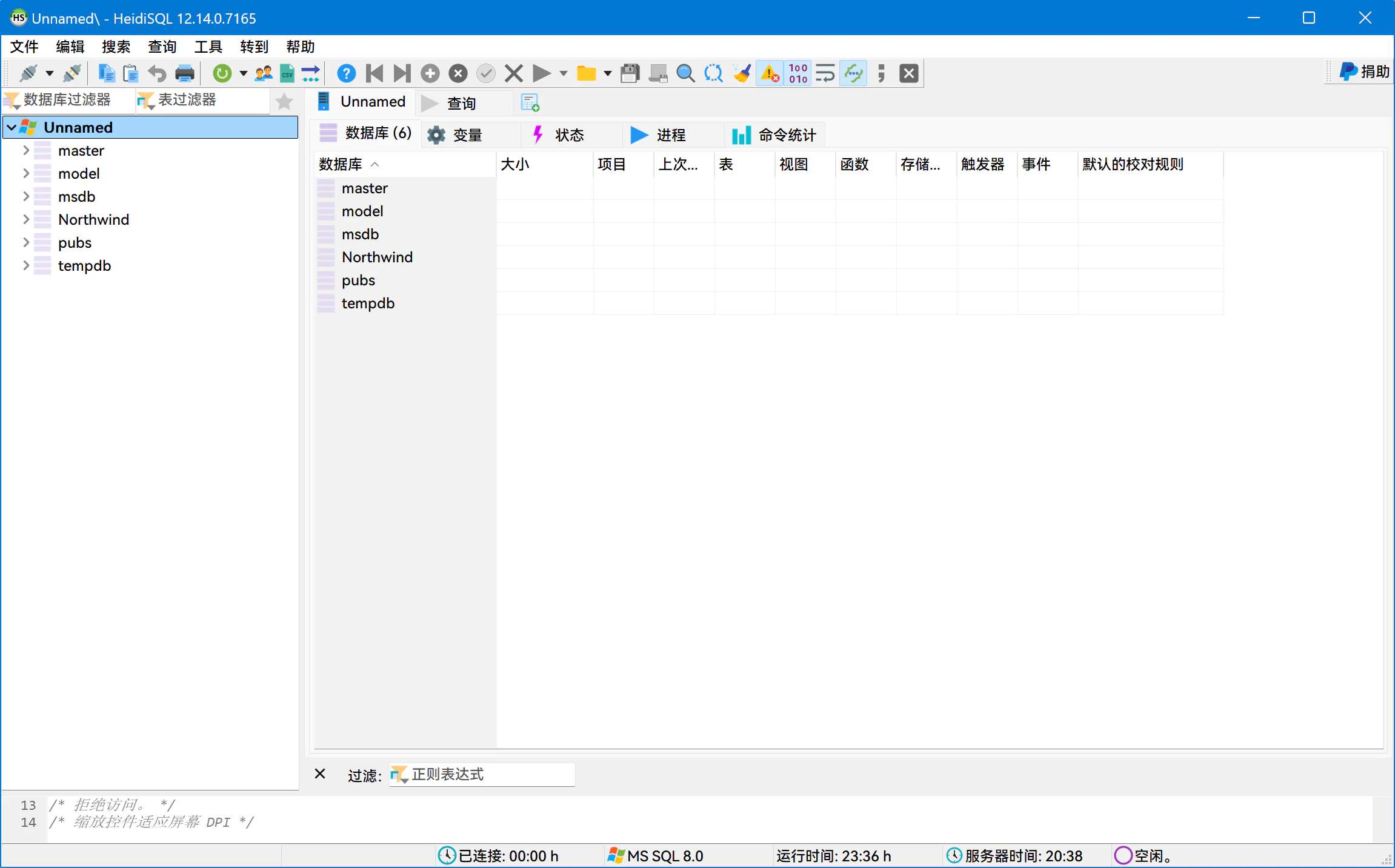Open the save-file dropdown arrow
This screenshot has height=868, width=1395.
click(x=608, y=73)
